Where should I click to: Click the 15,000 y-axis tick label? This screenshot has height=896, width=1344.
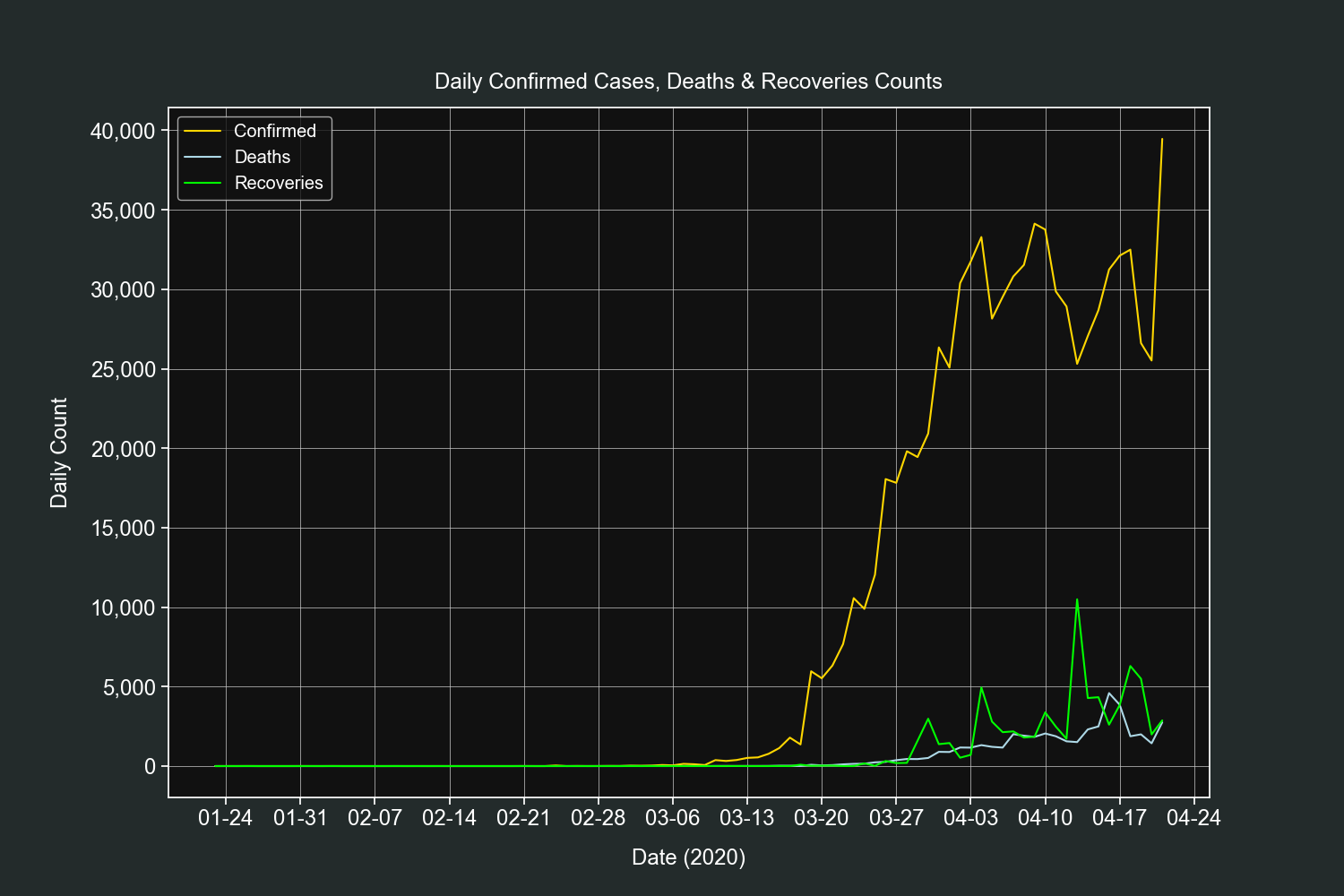click(123, 528)
